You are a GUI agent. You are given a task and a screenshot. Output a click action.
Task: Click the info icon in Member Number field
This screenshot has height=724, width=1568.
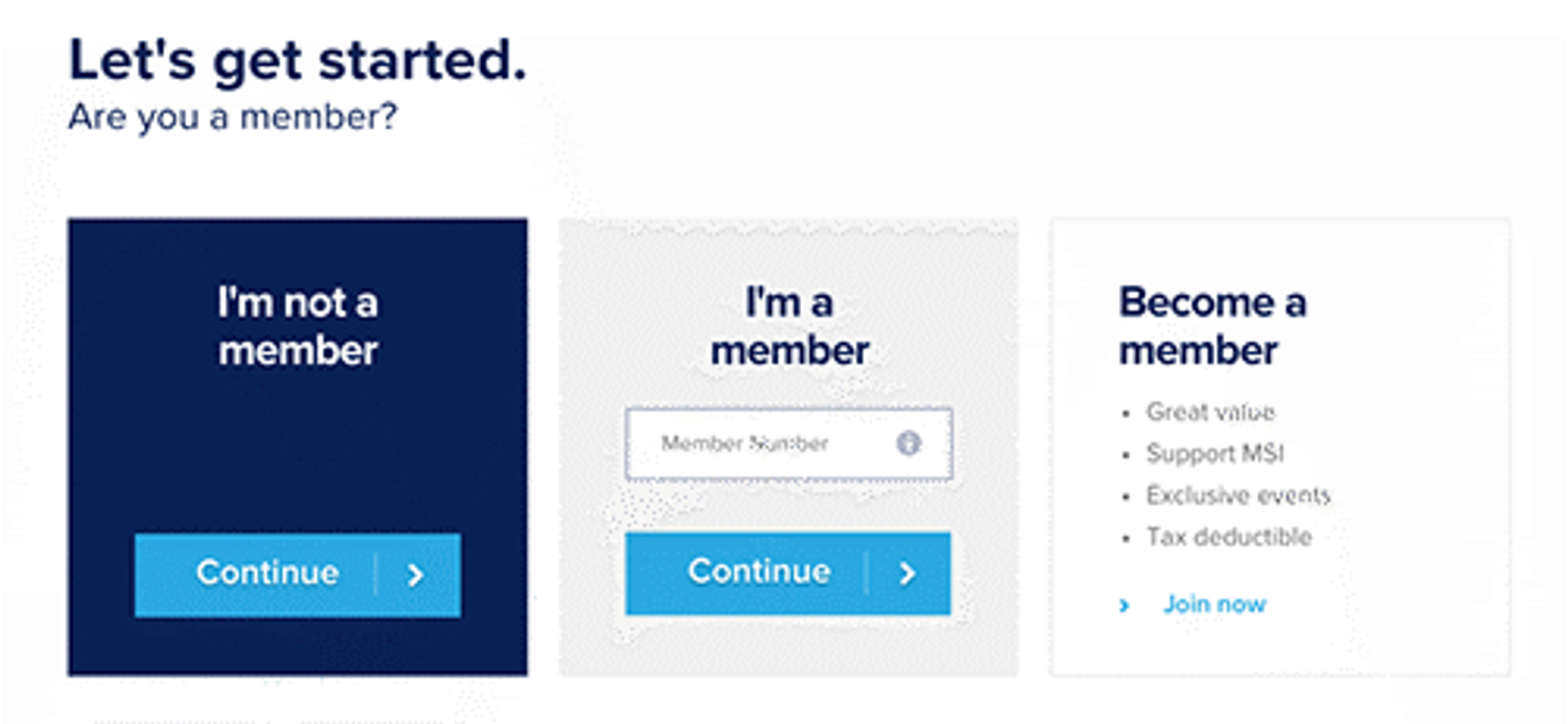(x=908, y=443)
